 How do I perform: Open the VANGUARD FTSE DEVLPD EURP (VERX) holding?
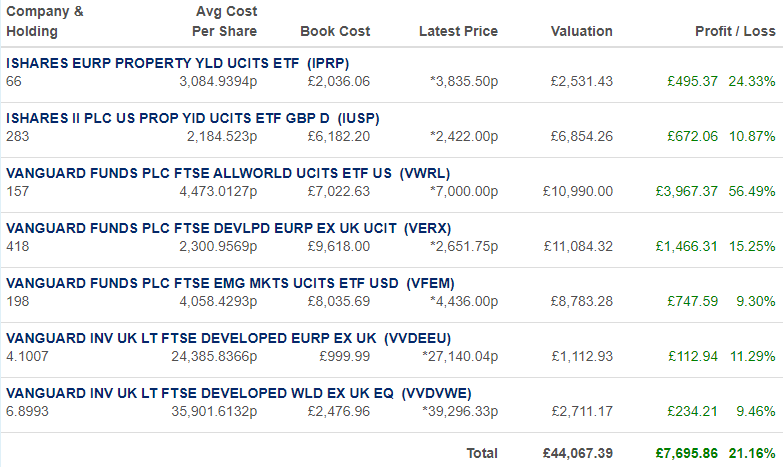(x=228, y=228)
